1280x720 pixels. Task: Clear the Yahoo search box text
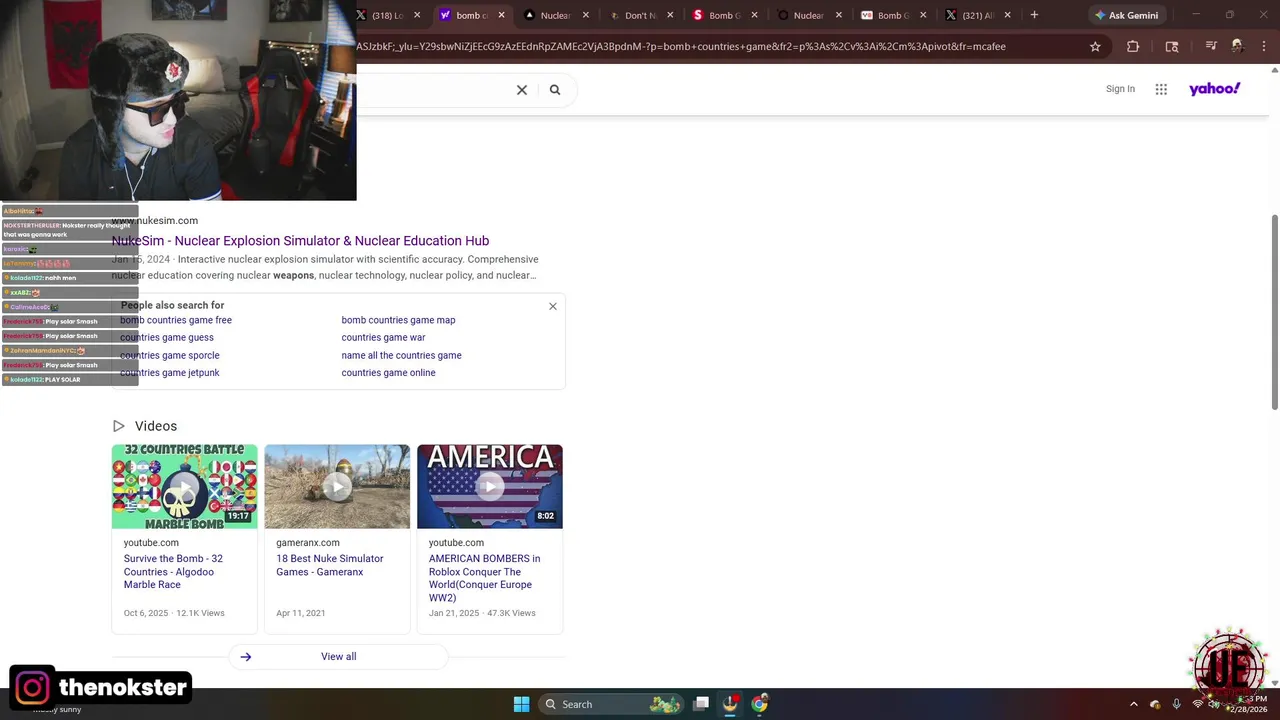pos(521,90)
